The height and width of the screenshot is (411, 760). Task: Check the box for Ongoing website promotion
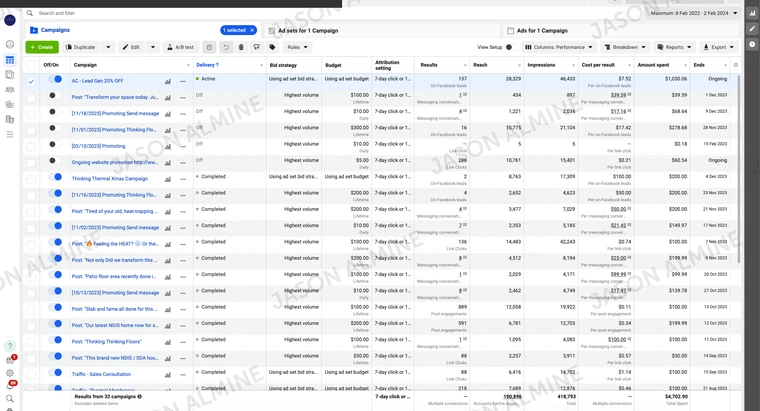(31, 163)
